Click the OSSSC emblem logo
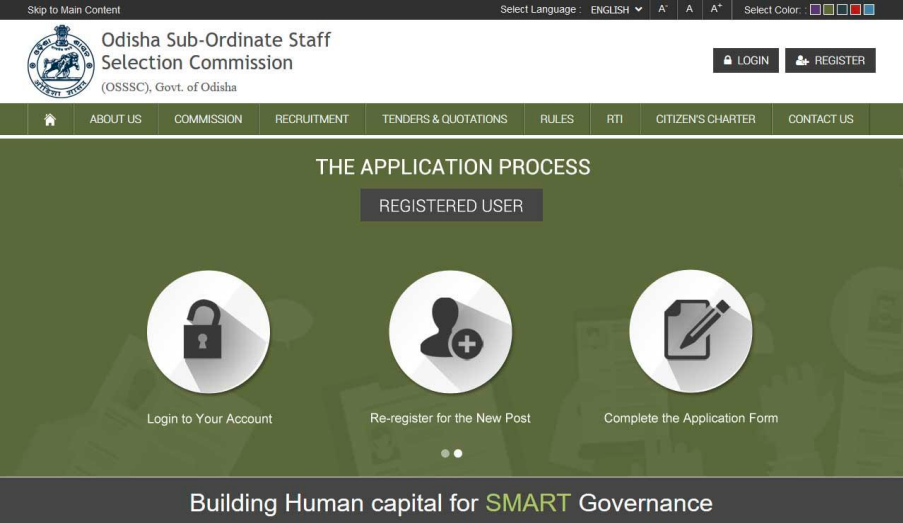 coord(60,61)
